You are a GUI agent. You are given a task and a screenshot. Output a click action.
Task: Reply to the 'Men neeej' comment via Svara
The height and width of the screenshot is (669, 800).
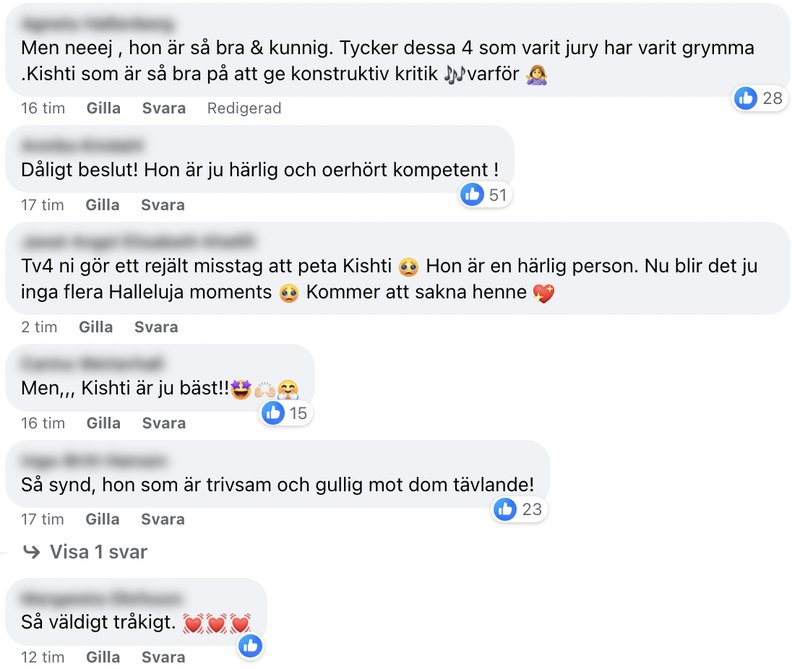coord(164,108)
